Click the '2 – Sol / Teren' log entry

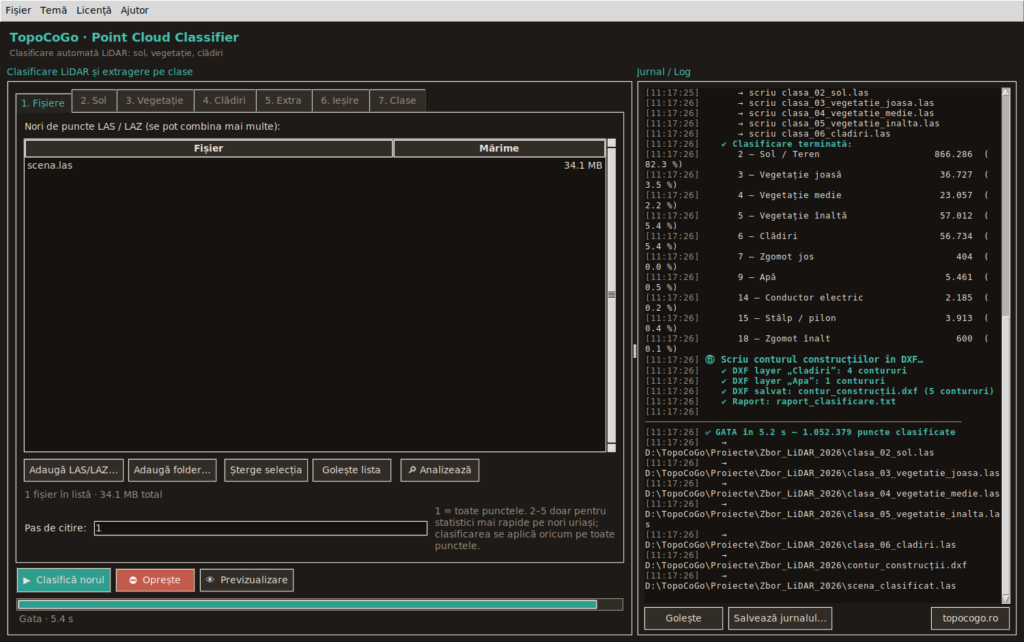778,155
